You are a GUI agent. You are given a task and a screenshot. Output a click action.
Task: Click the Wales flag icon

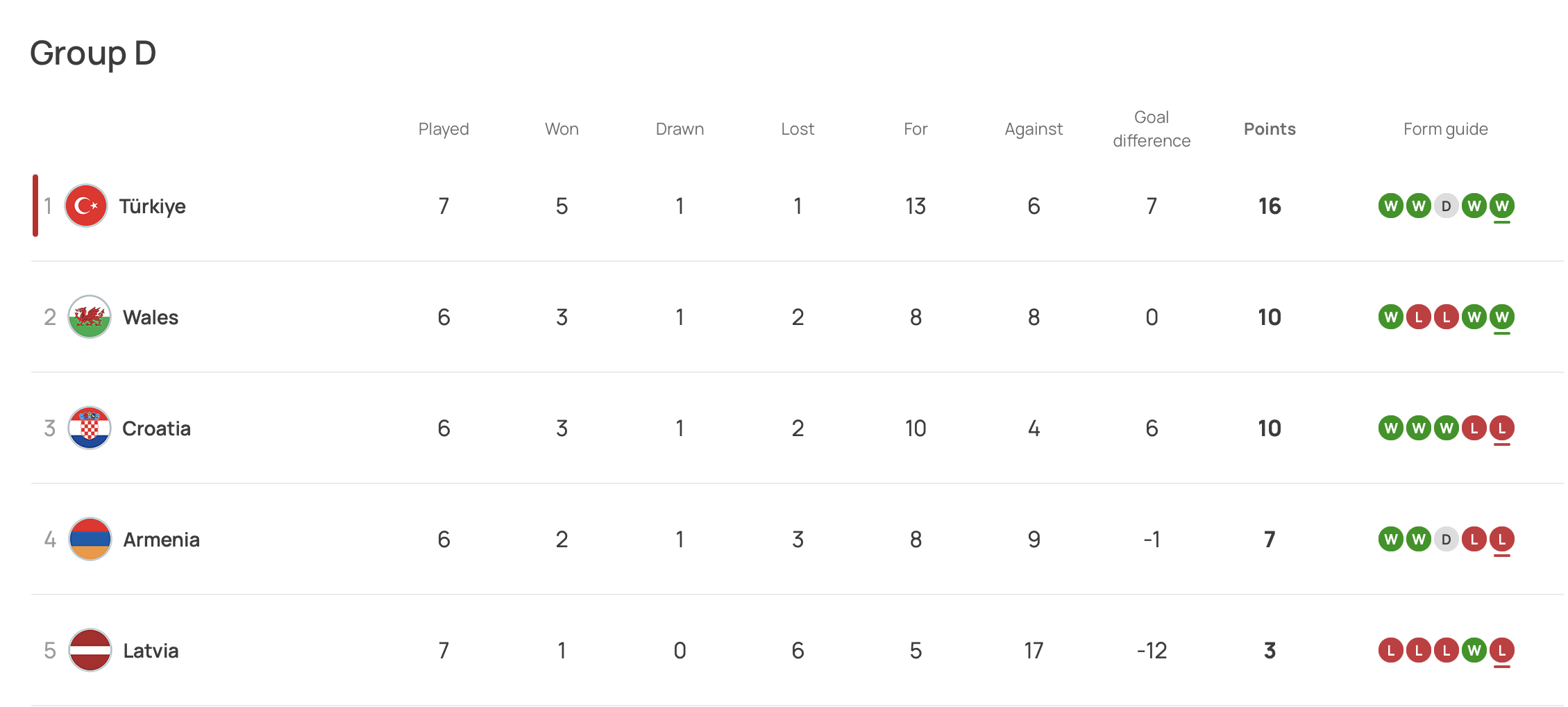click(90, 317)
